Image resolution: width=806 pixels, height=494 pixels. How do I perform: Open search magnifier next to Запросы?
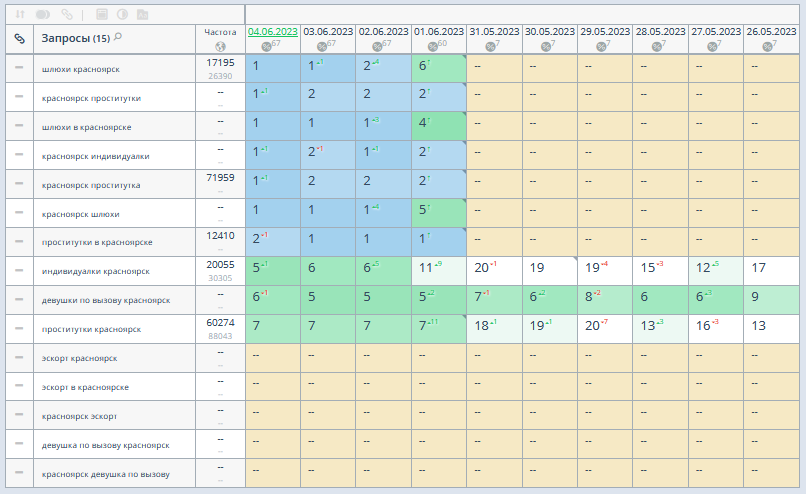click(118, 37)
